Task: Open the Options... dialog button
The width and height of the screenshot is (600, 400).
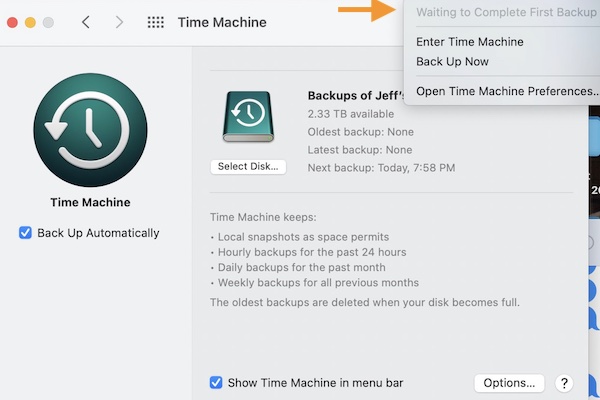Action: (509, 383)
